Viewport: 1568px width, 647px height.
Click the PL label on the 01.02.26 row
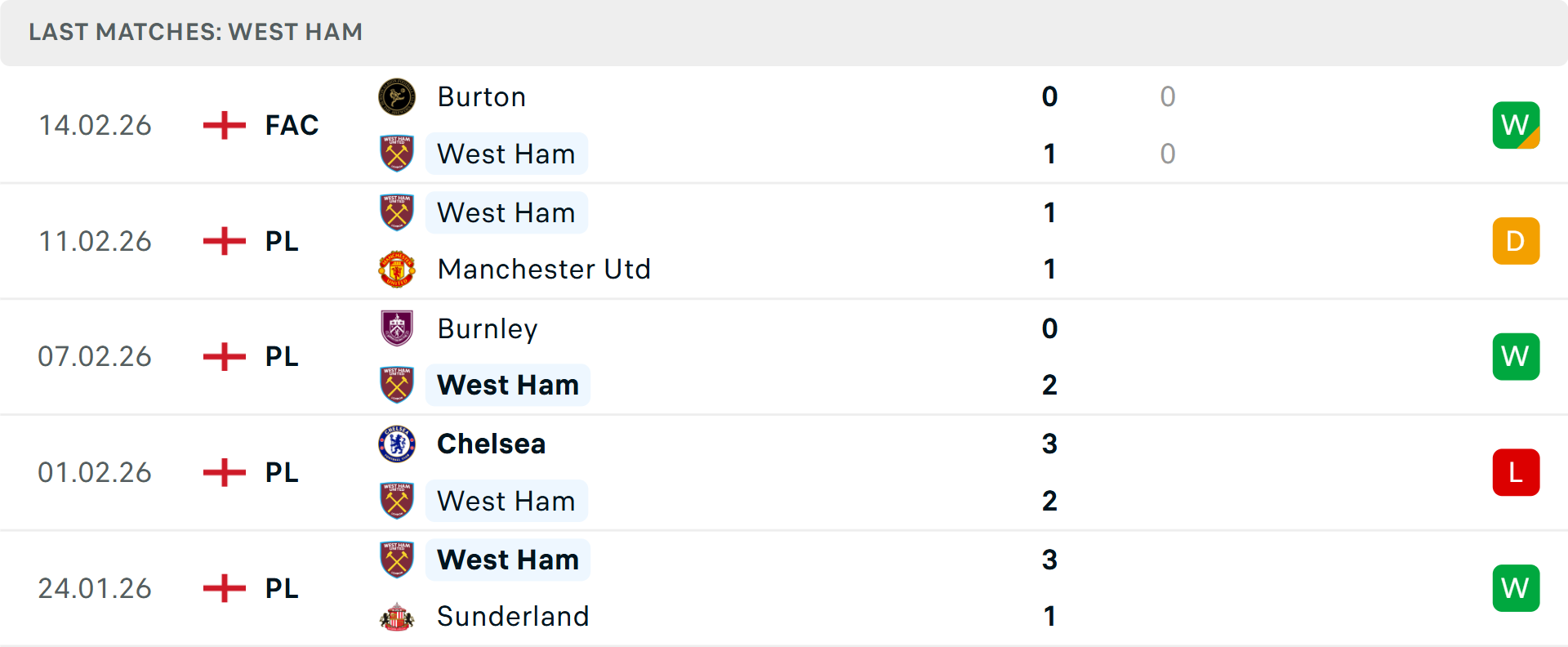[x=282, y=472]
